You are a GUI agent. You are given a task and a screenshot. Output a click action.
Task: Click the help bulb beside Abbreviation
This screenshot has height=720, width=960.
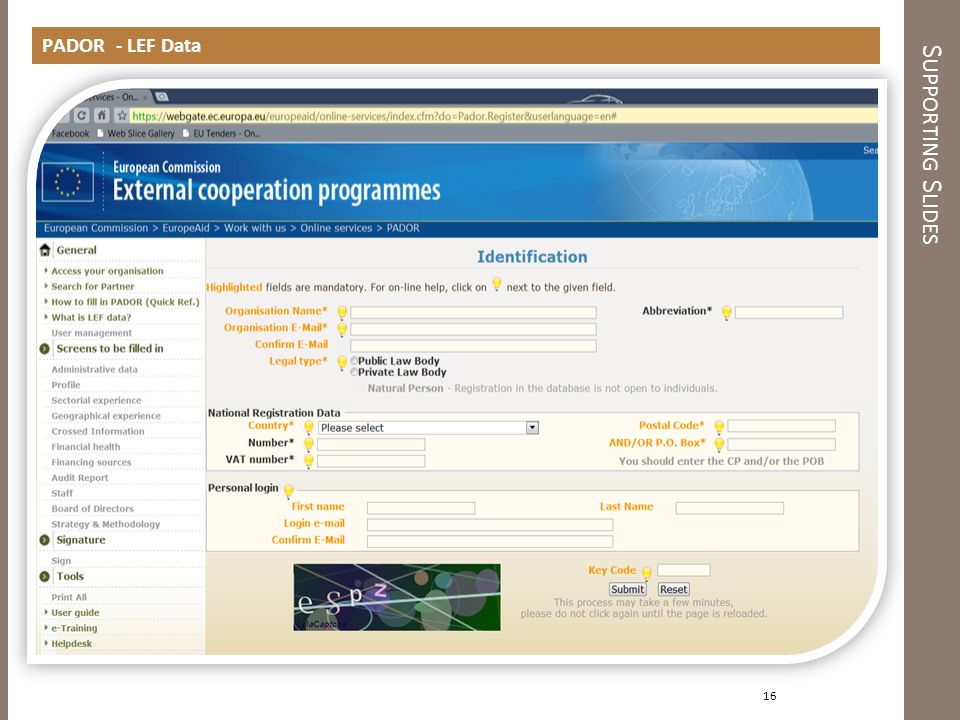coord(726,313)
